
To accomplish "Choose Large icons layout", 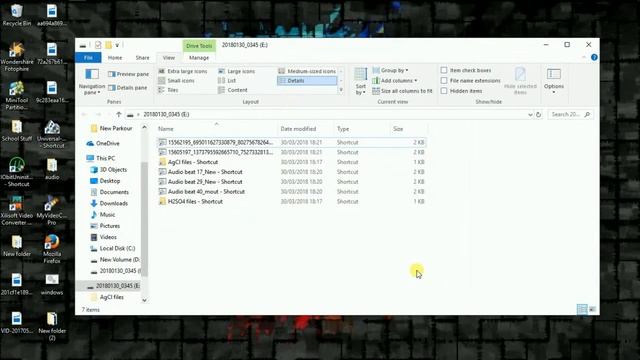I will 237,71.
